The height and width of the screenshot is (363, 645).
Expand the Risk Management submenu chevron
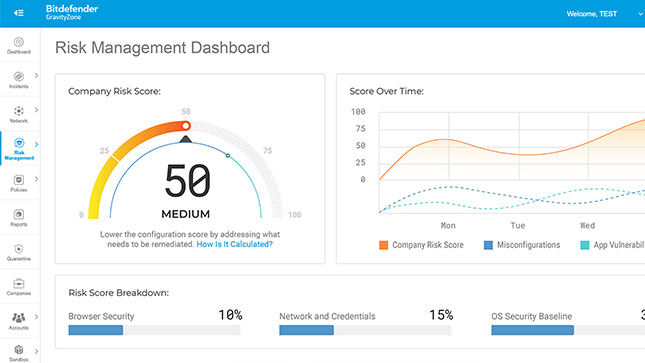tap(37, 144)
